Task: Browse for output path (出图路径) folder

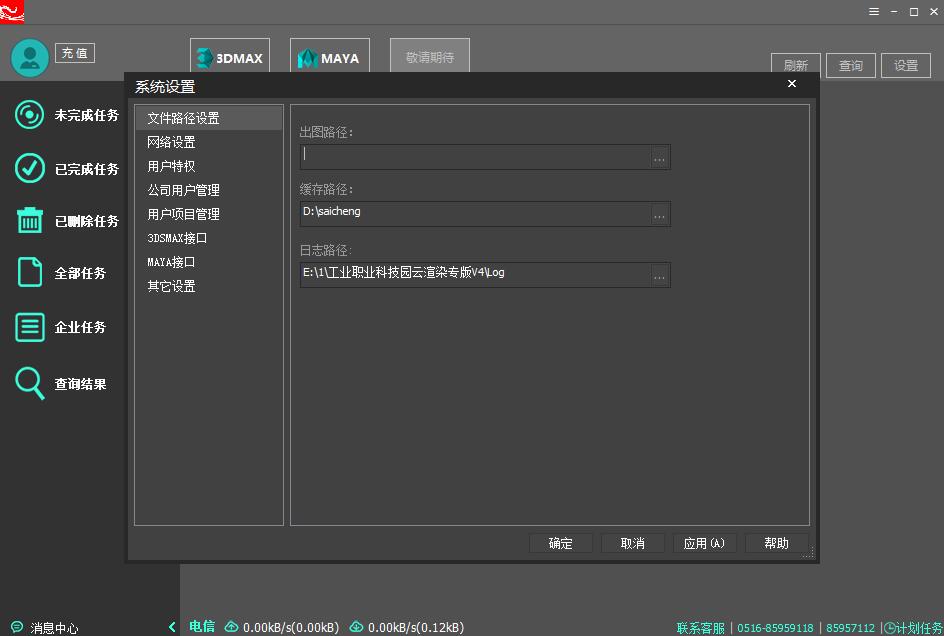Action: [x=659, y=157]
